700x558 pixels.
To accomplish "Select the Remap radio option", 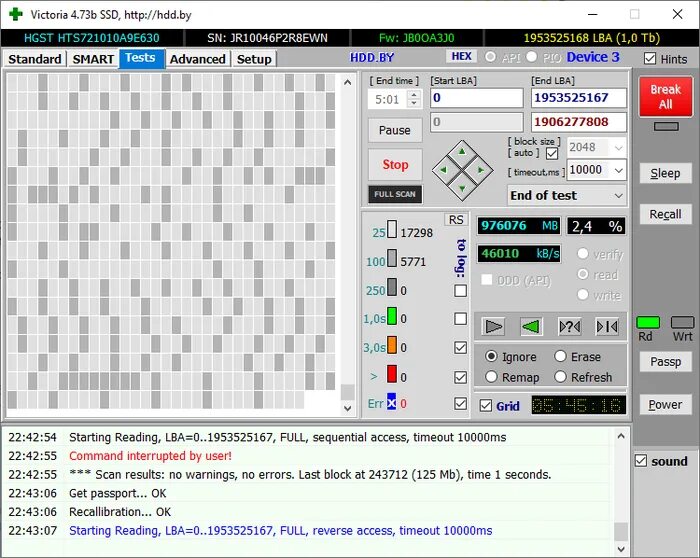I will click(x=491, y=377).
